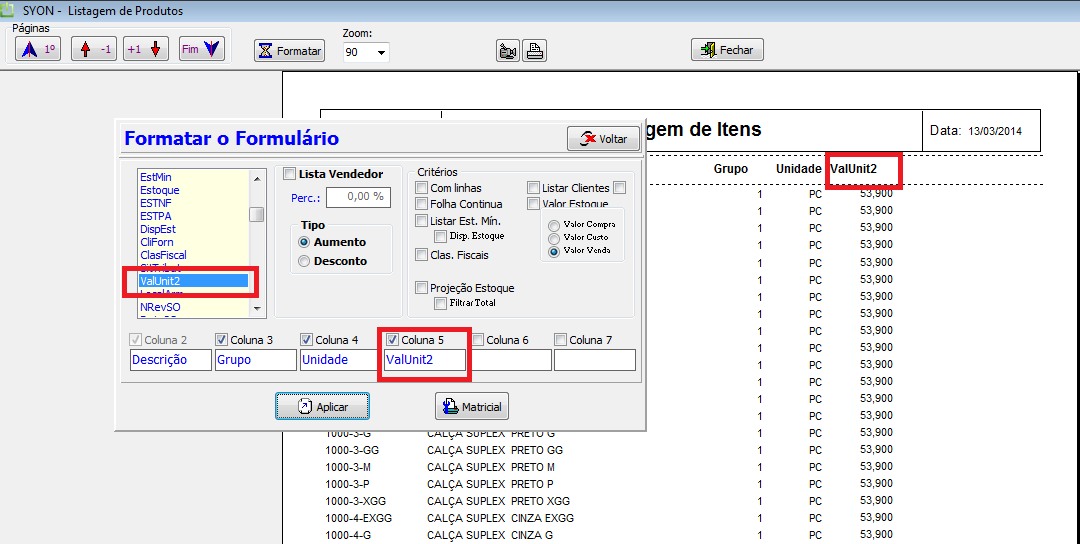Viewport: 1080px width, 544px height.
Task: Uncheck the Coluna 5 checkbox
Action: click(x=393, y=340)
